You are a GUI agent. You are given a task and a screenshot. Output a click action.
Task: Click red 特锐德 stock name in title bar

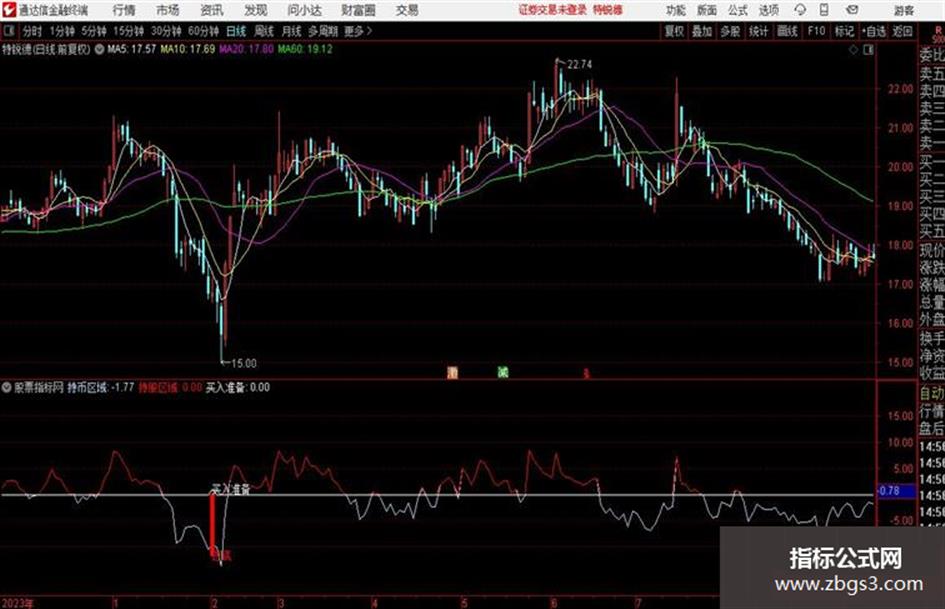(x=608, y=10)
